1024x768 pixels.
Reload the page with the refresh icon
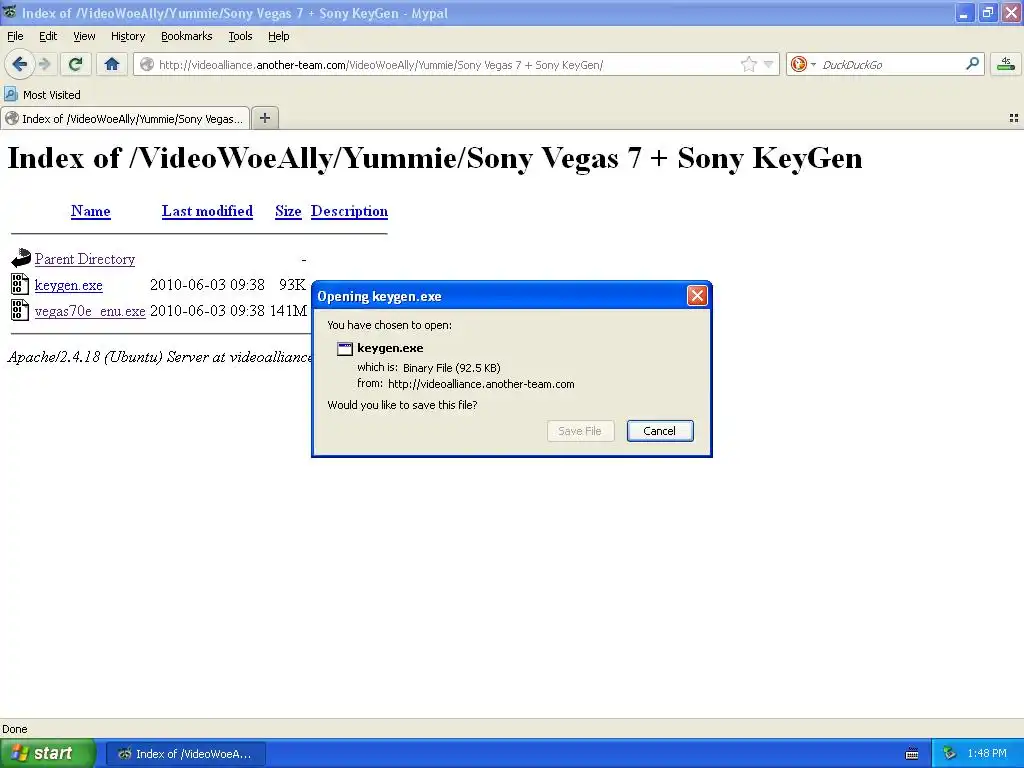pos(76,64)
